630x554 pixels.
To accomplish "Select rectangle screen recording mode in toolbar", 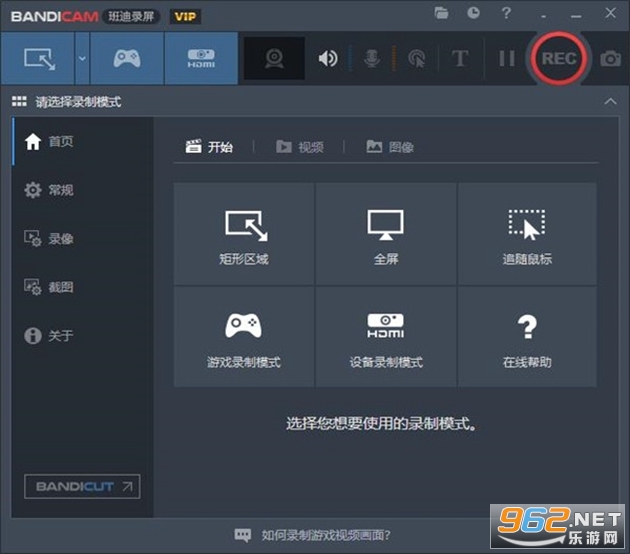I will 38,58.
